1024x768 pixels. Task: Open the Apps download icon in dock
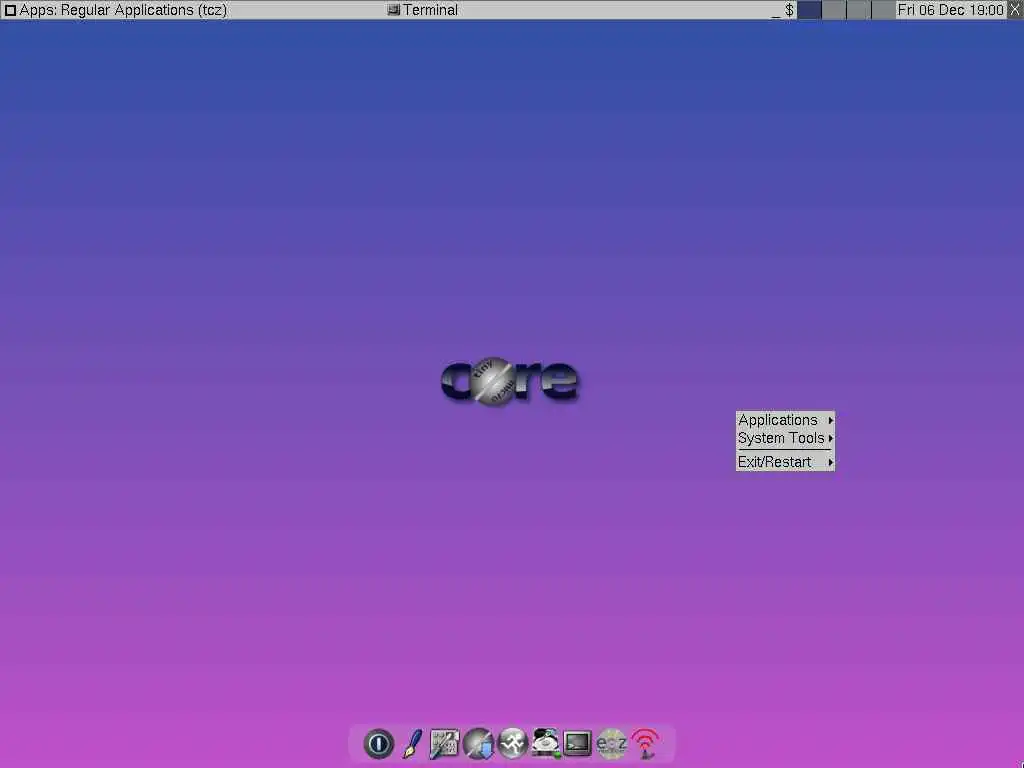click(x=479, y=743)
